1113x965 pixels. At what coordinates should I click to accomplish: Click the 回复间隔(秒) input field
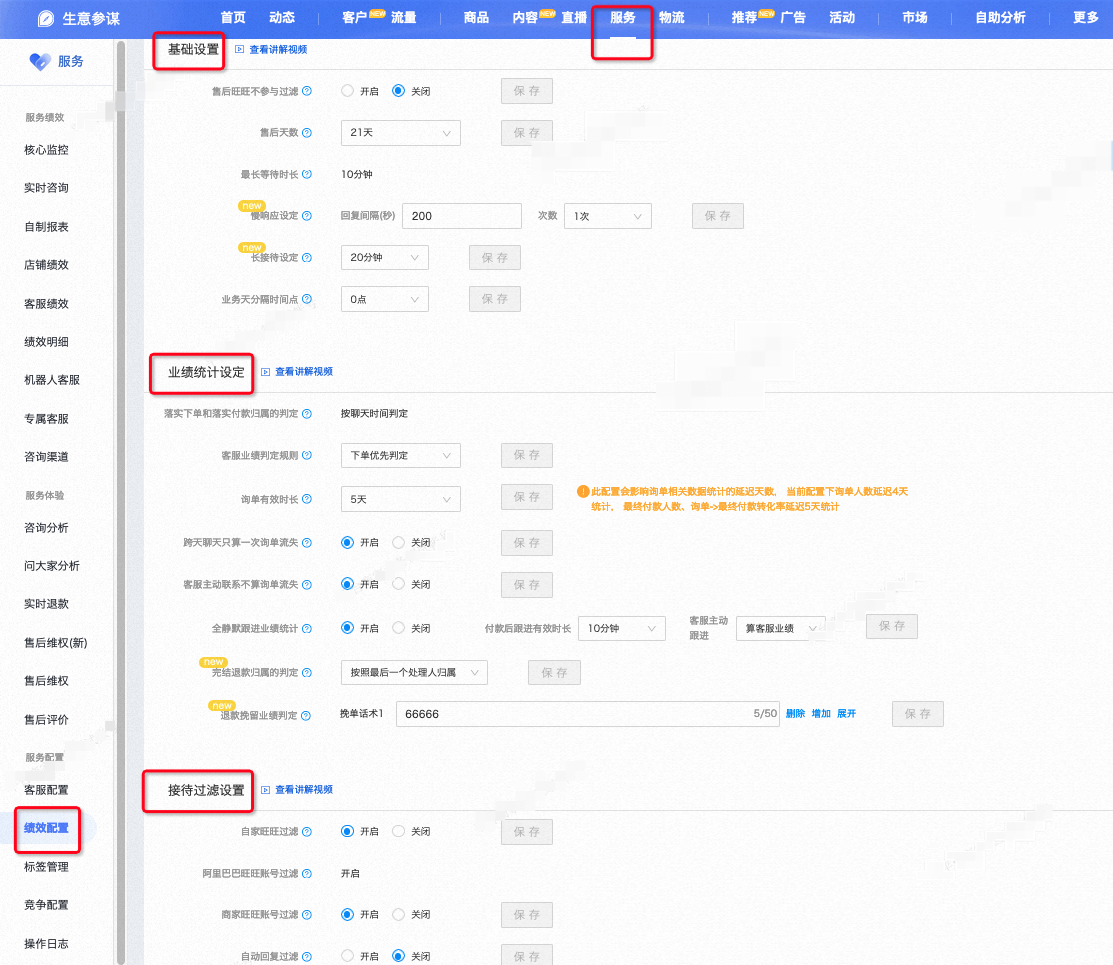click(x=461, y=216)
